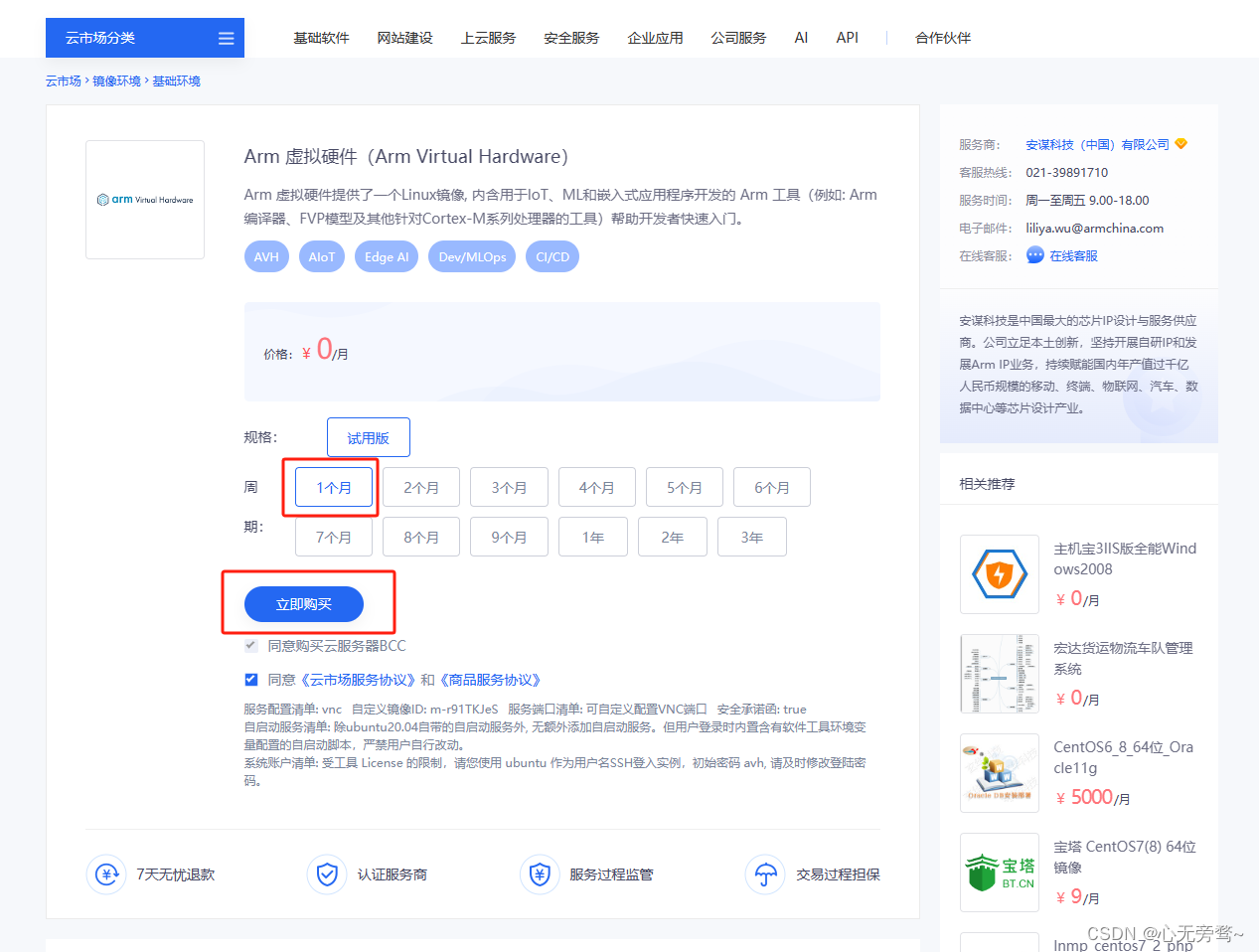Open the 宏达货运物流车队管理系统 thumbnail
Viewport: 1259px width, 952px height.
point(1000,674)
